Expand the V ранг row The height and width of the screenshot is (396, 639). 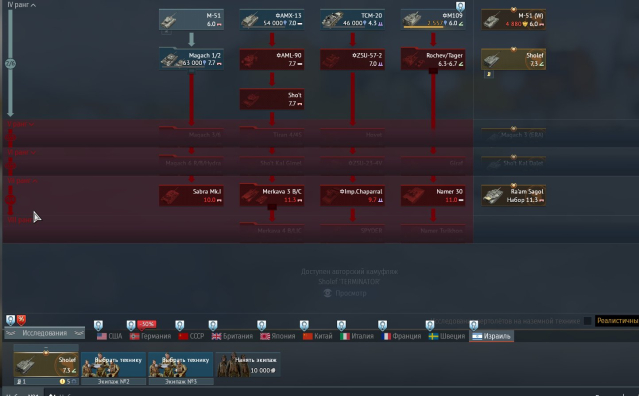click(x=20, y=124)
